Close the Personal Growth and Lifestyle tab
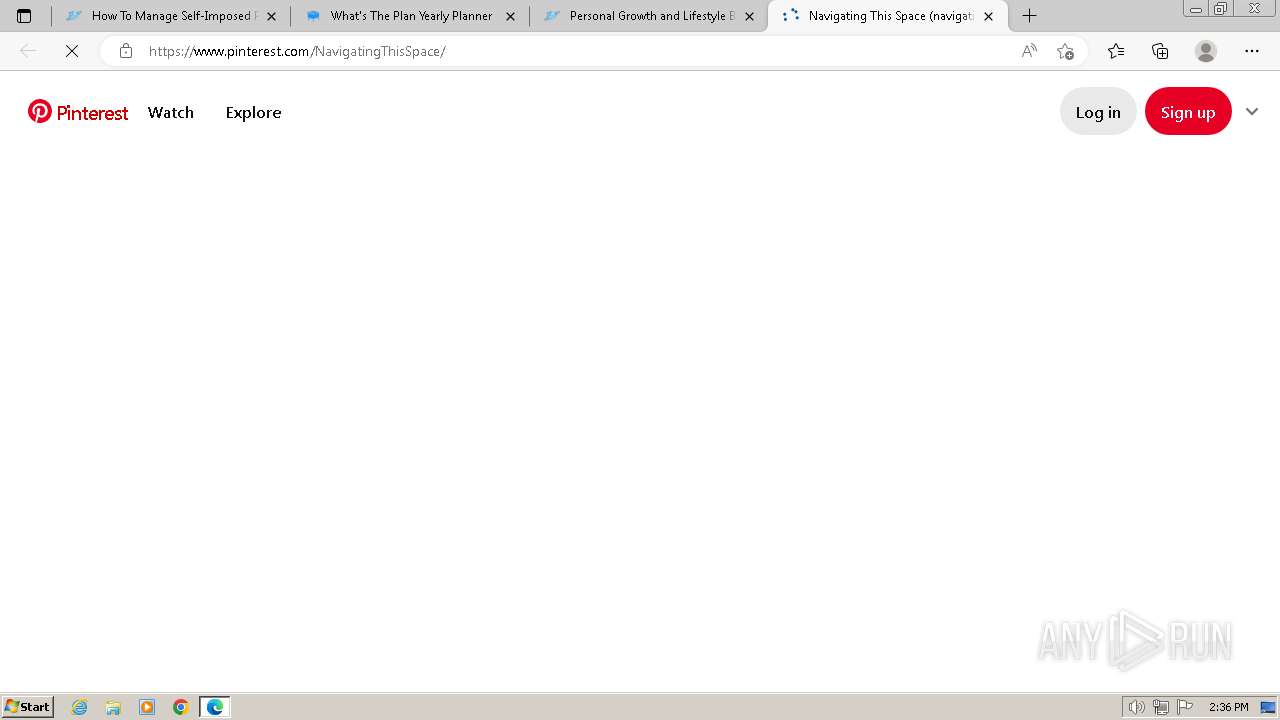The width and height of the screenshot is (1280, 720). pyautogui.click(x=749, y=16)
